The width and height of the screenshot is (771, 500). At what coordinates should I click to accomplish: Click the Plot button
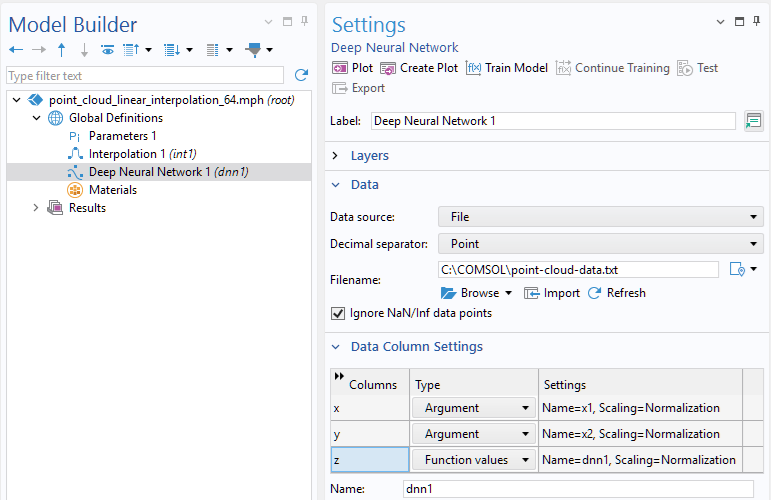click(x=353, y=68)
